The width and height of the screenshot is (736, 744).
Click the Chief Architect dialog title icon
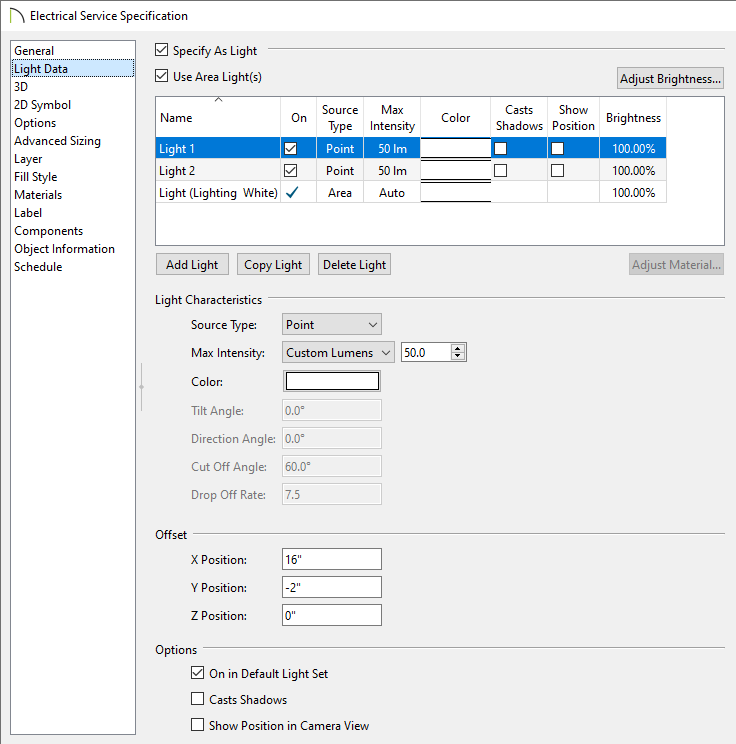tap(17, 16)
